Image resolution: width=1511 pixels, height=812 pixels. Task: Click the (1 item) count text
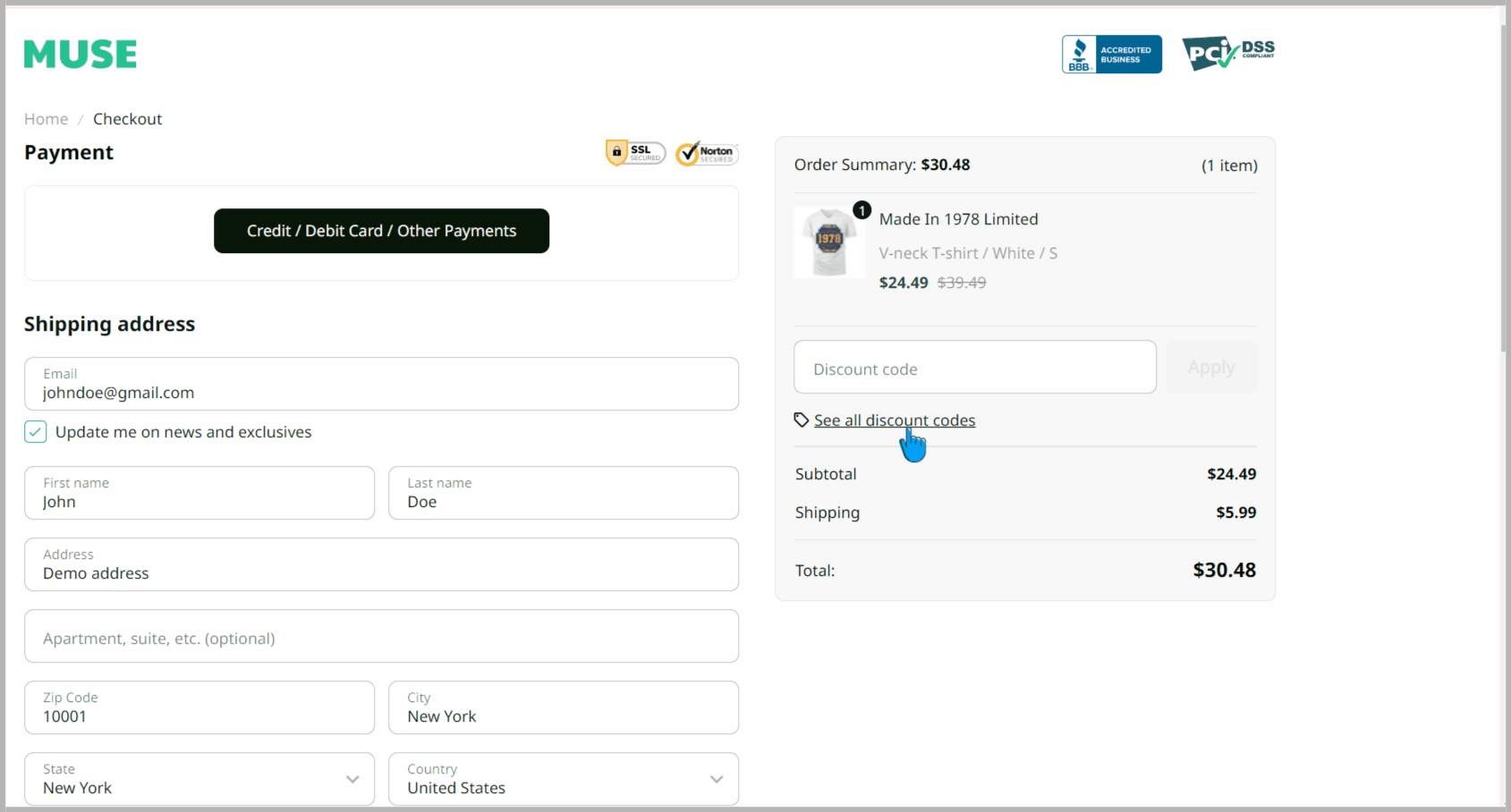(1229, 165)
